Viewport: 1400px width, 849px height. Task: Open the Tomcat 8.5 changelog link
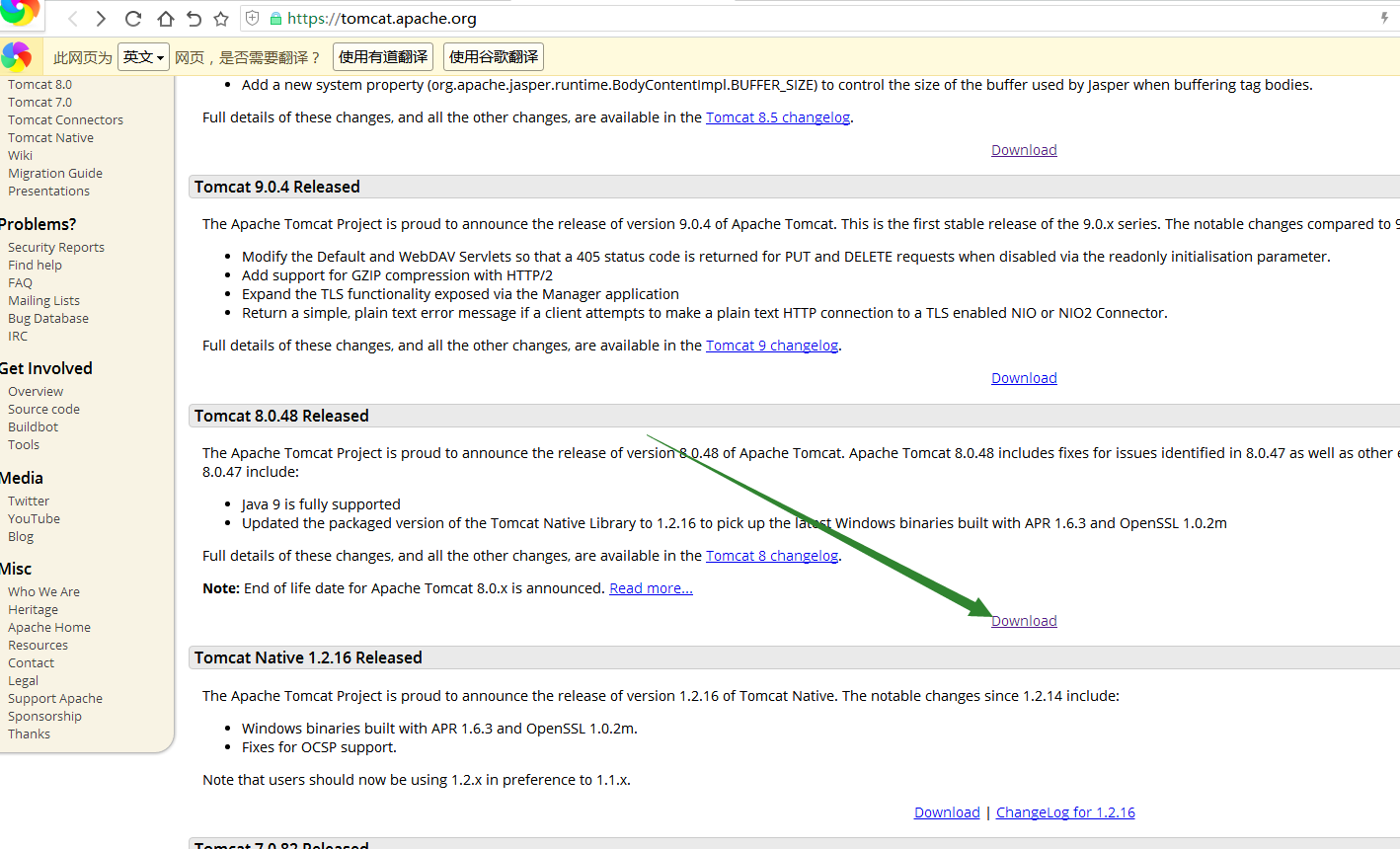[x=778, y=117]
